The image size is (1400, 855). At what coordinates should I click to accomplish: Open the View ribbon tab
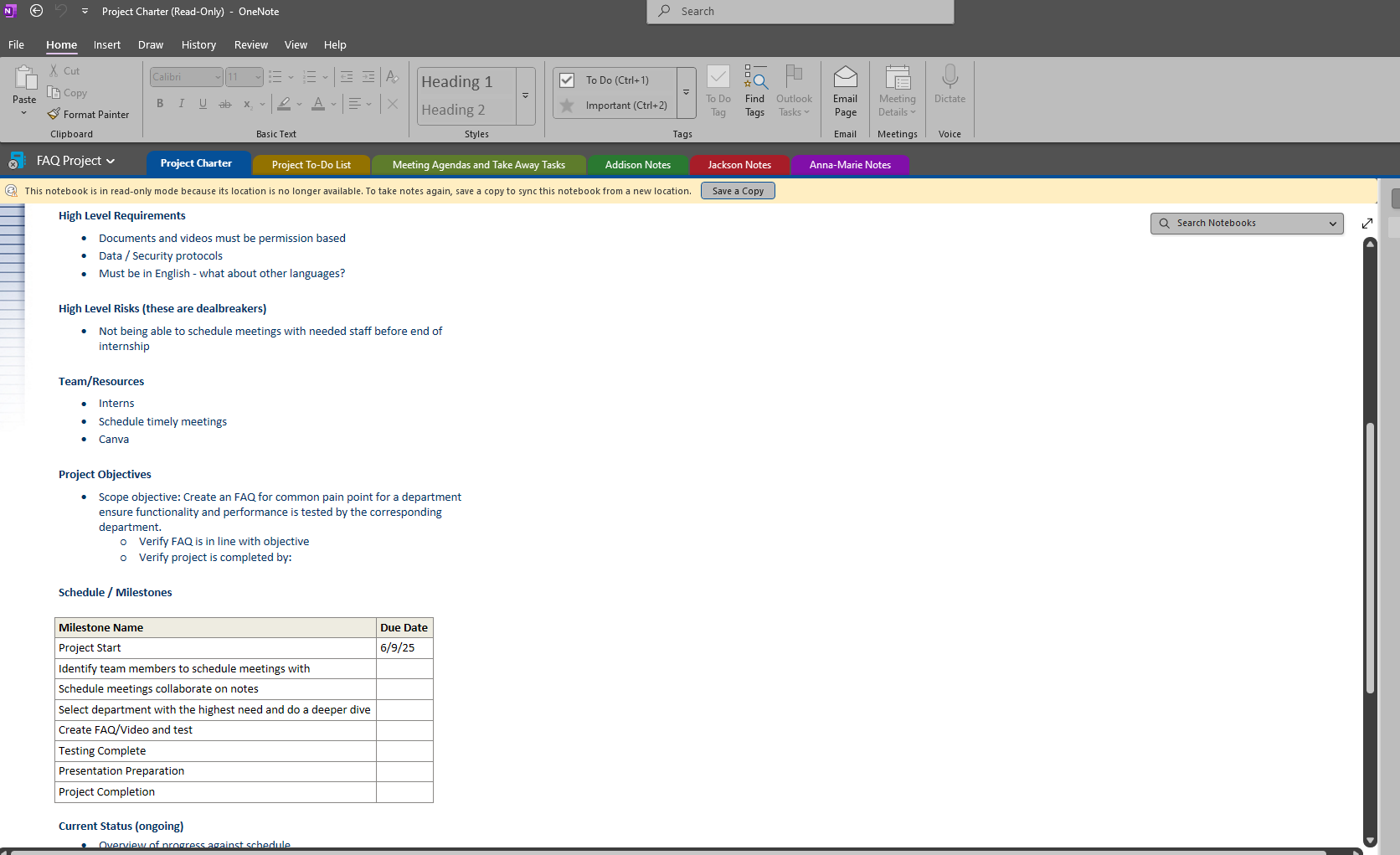pos(296,45)
